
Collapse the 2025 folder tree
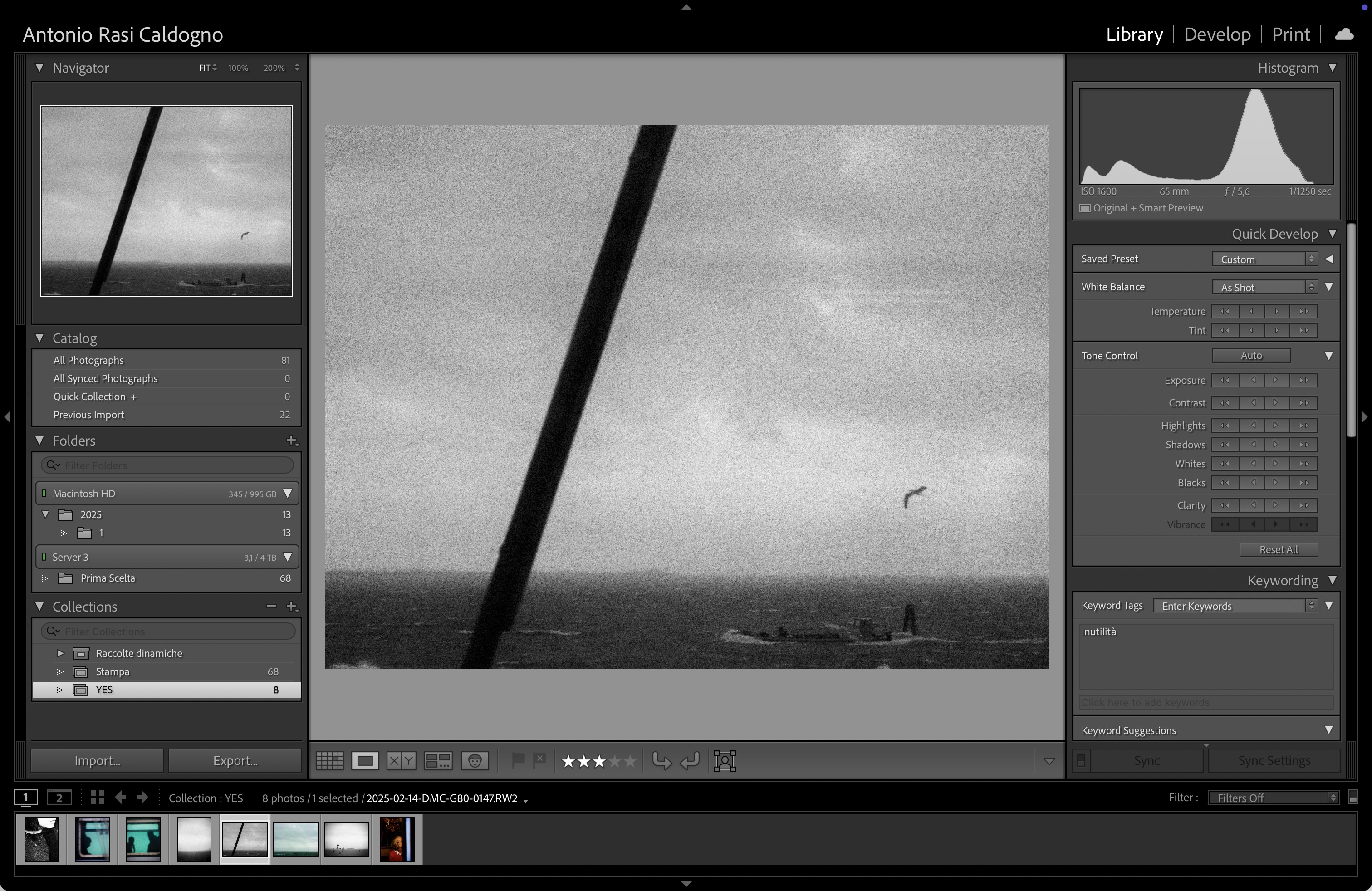45,514
